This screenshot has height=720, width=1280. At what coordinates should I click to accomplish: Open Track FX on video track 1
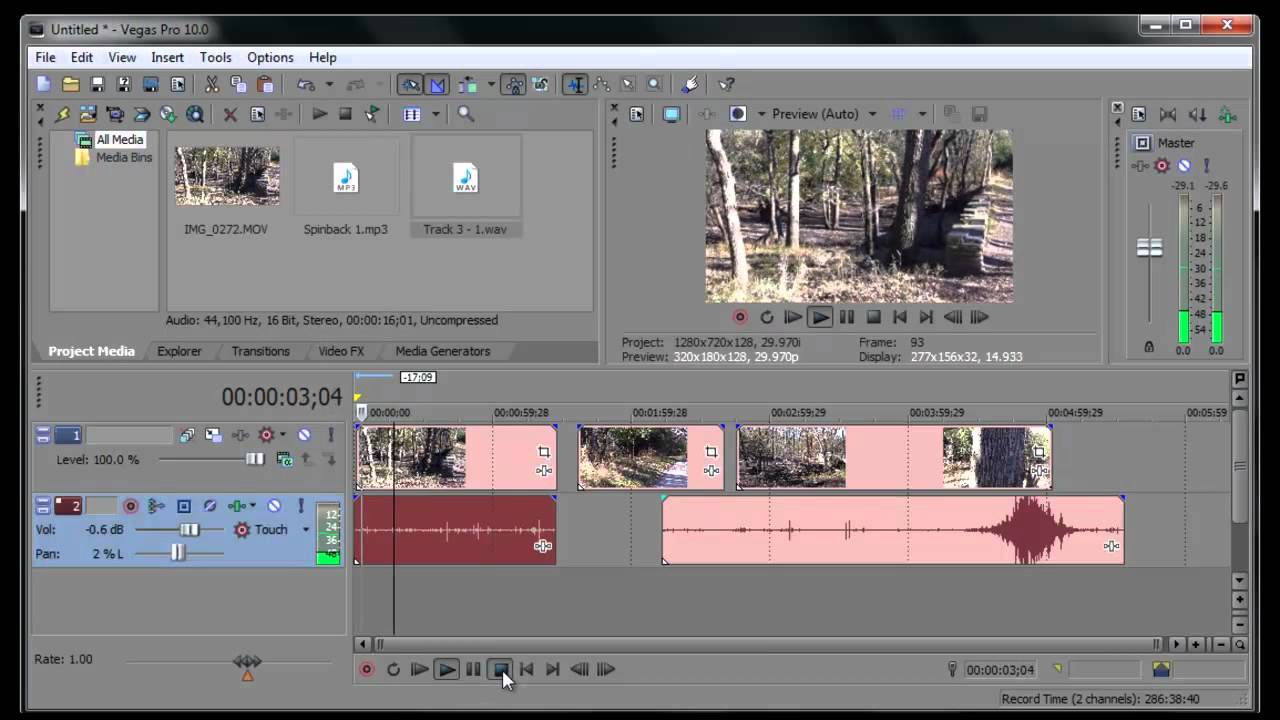(240, 435)
